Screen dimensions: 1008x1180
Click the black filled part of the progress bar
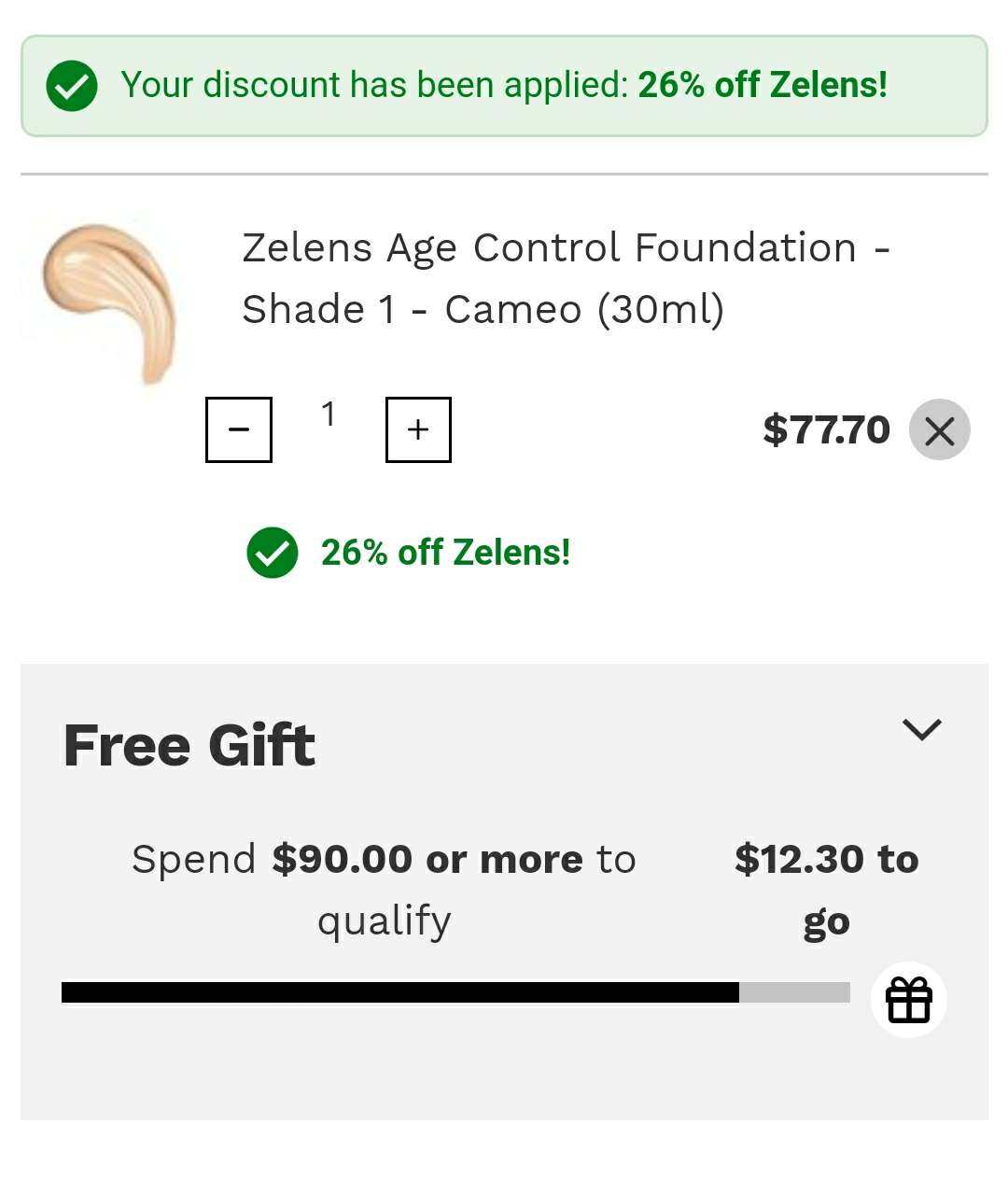click(399, 992)
